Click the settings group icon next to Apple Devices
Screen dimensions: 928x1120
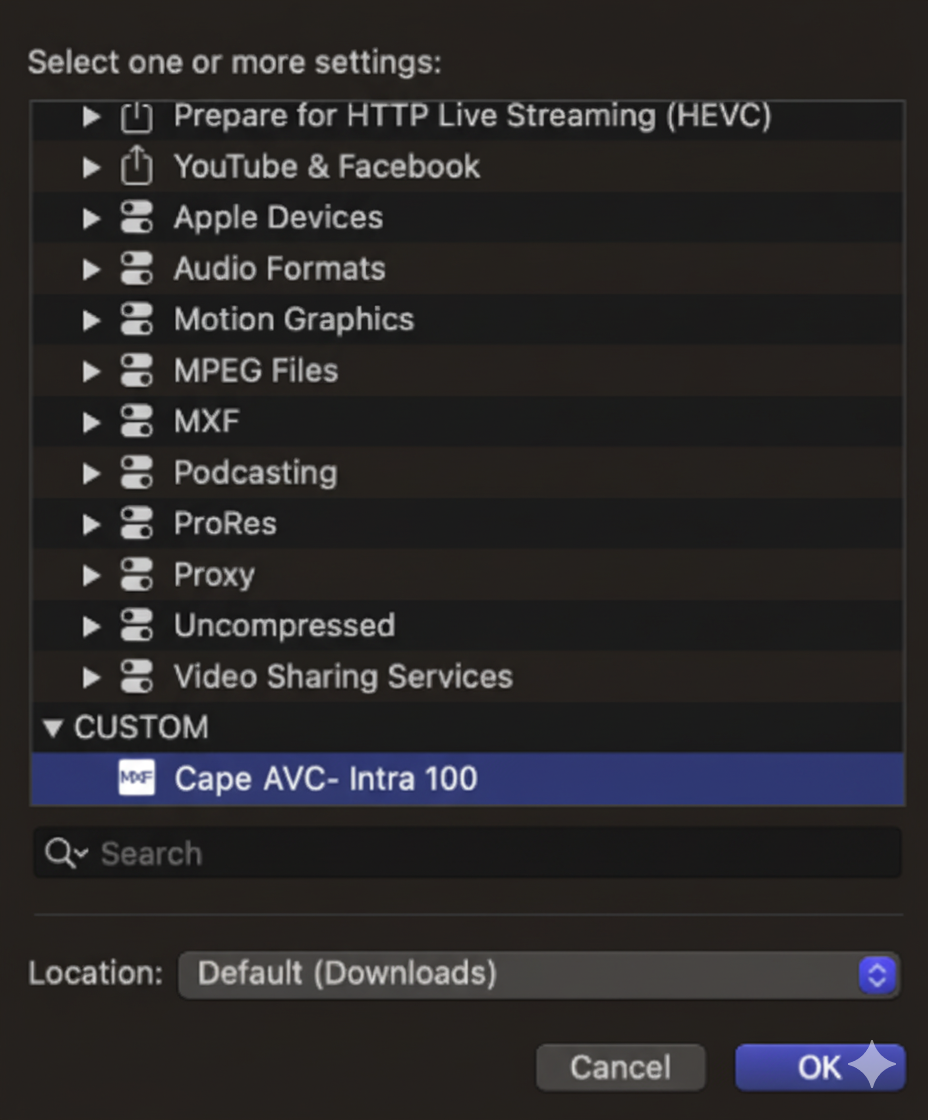tap(136, 218)
